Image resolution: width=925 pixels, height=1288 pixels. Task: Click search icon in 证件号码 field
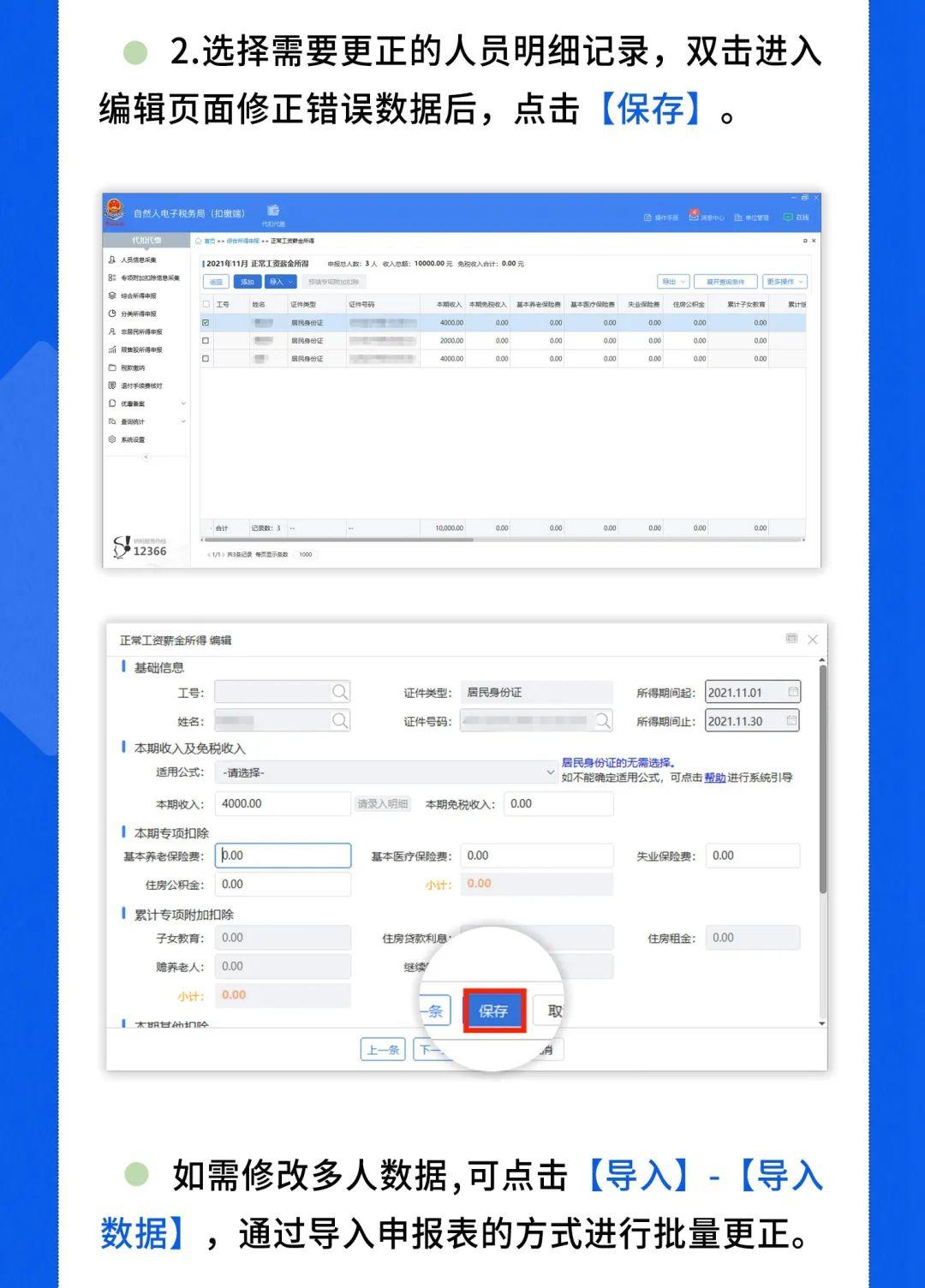pyautogui.click(x=603, y=721)
